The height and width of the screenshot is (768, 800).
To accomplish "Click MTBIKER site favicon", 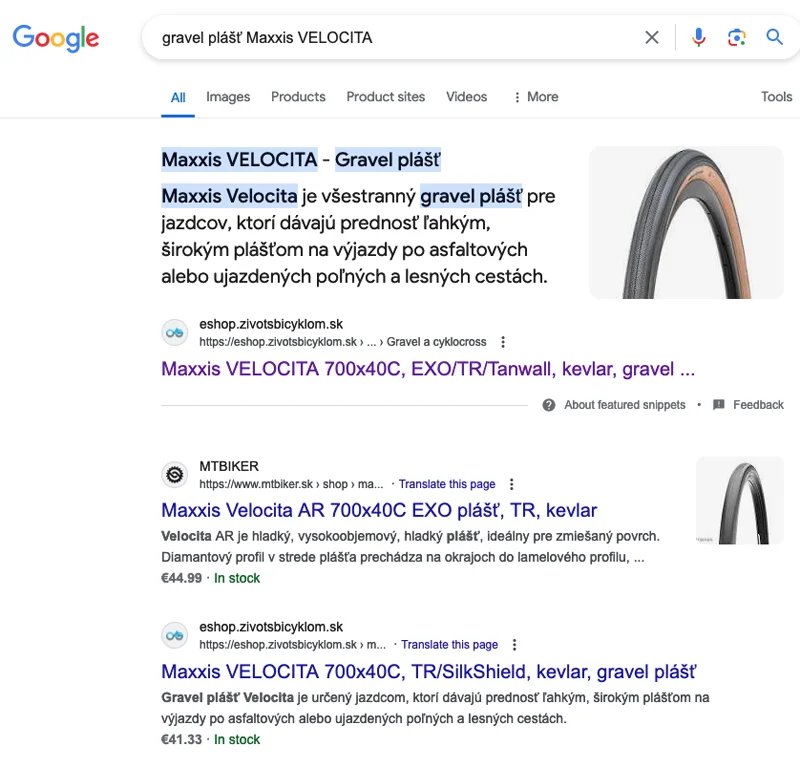I will (x=175, y=474).
